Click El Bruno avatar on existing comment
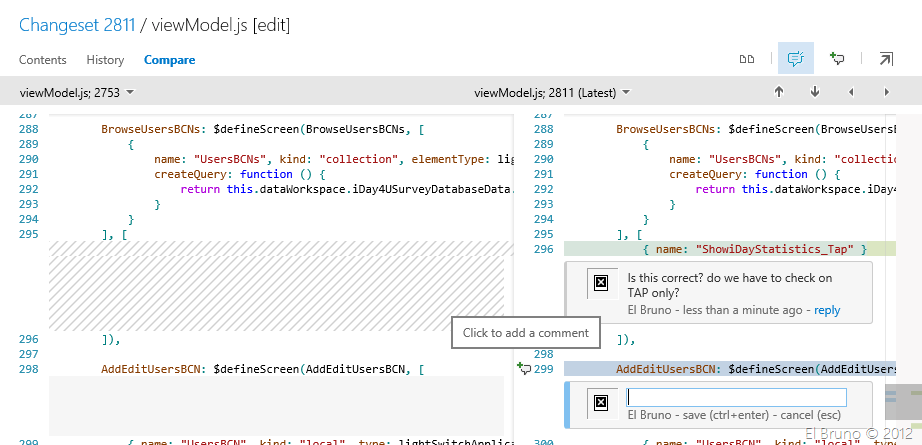 pos(601,283)
